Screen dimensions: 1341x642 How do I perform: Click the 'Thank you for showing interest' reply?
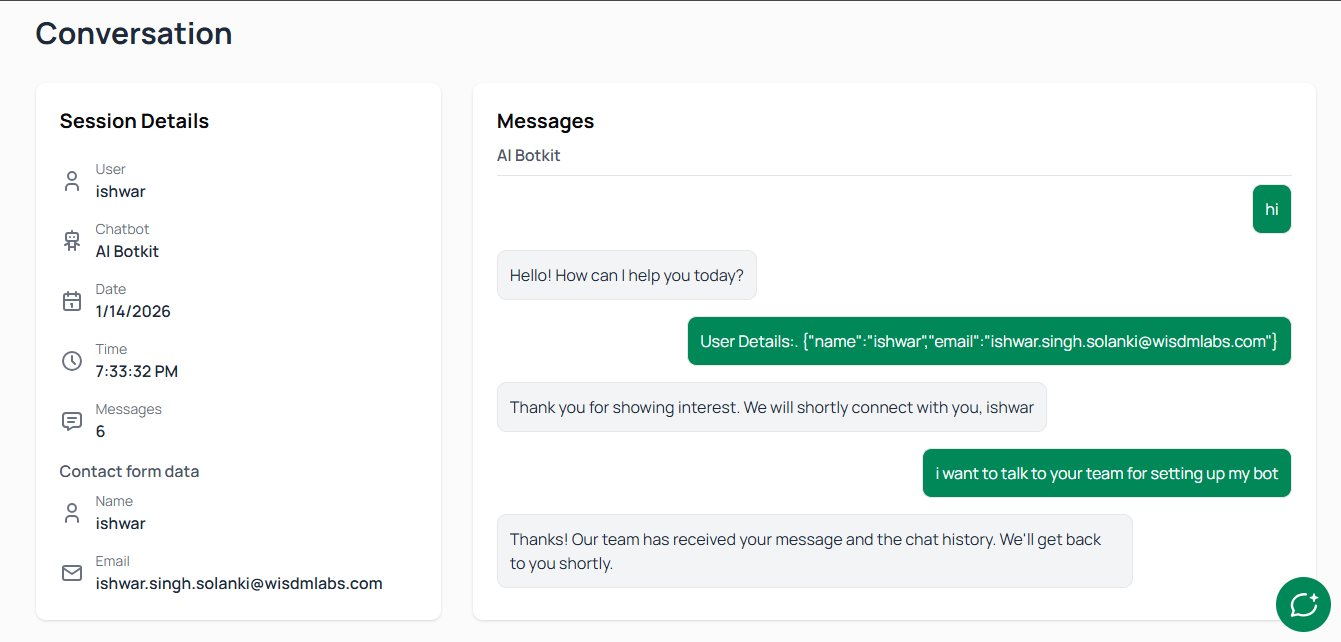771,407
